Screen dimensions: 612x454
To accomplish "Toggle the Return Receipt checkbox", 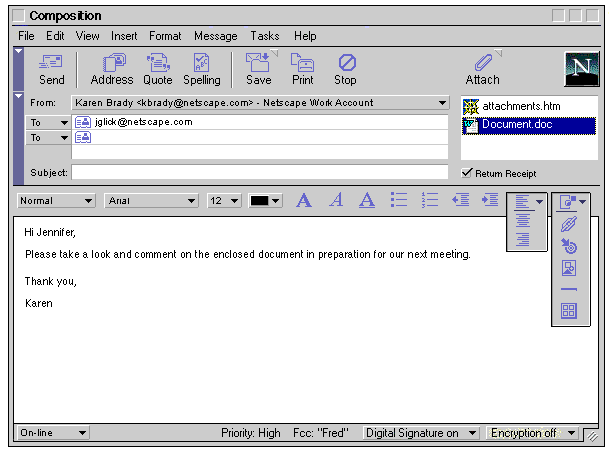I will click(x=467, y=173).
